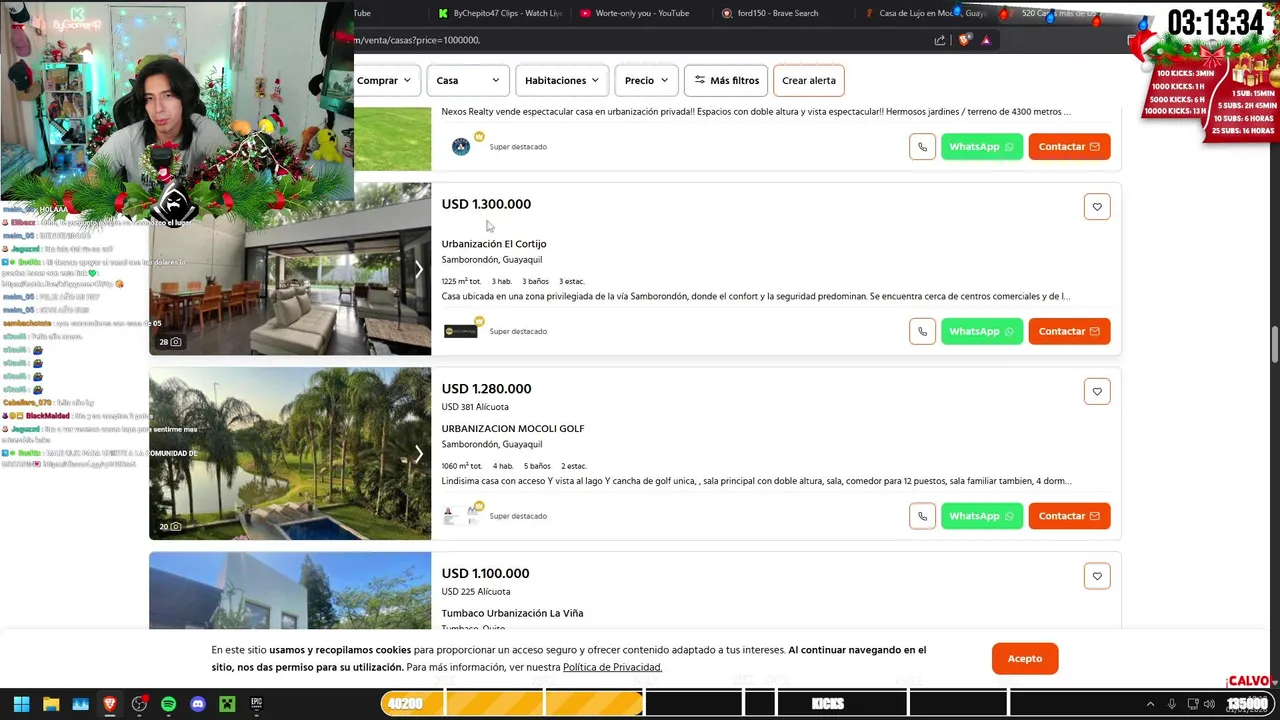Image resolution: width=1280 pixels, height=720 pixels.
Task: Open Epic Games launcher from taskbar
Action: click(x=256, y=704)
